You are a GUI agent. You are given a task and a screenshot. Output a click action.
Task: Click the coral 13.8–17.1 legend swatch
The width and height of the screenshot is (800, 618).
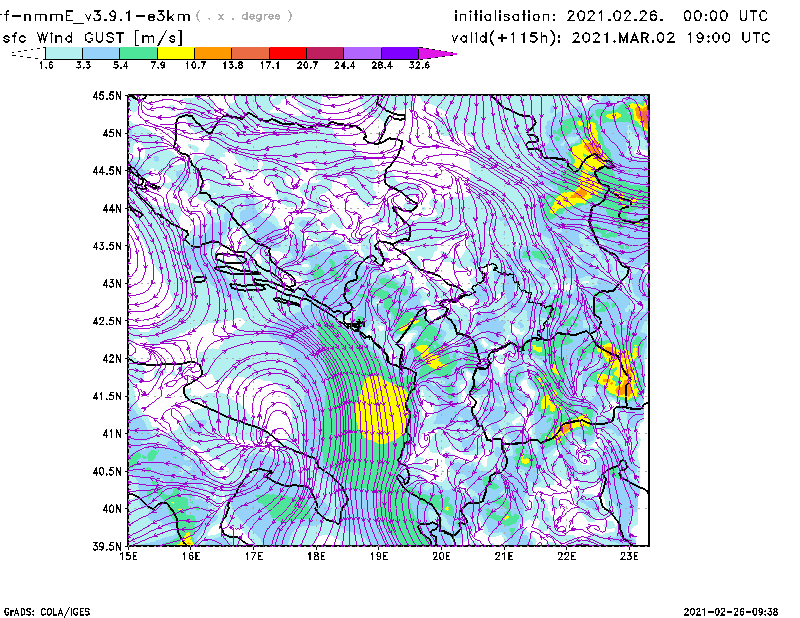251,53
